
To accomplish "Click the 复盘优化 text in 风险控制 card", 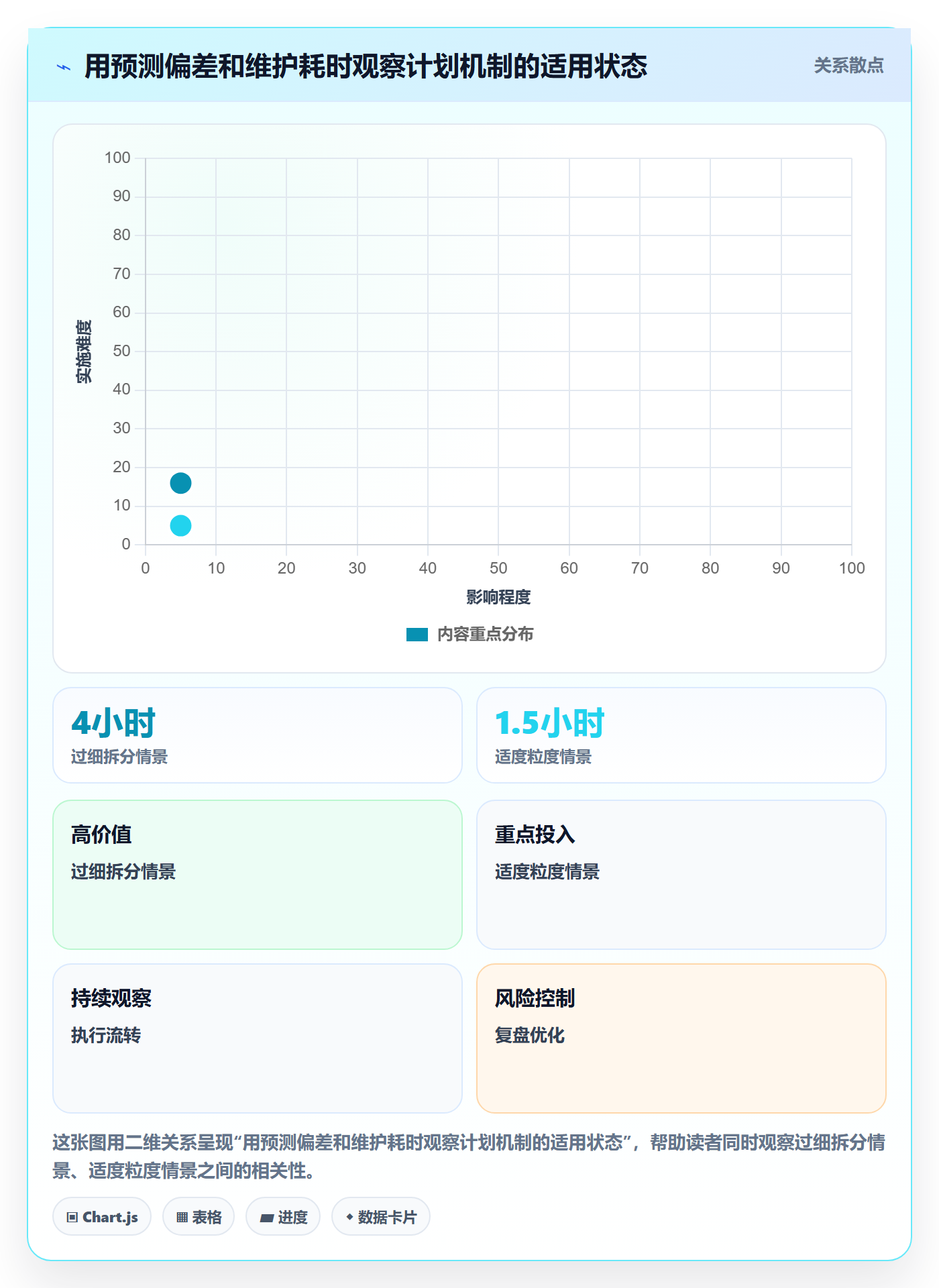I will (x=530, y=1035).
